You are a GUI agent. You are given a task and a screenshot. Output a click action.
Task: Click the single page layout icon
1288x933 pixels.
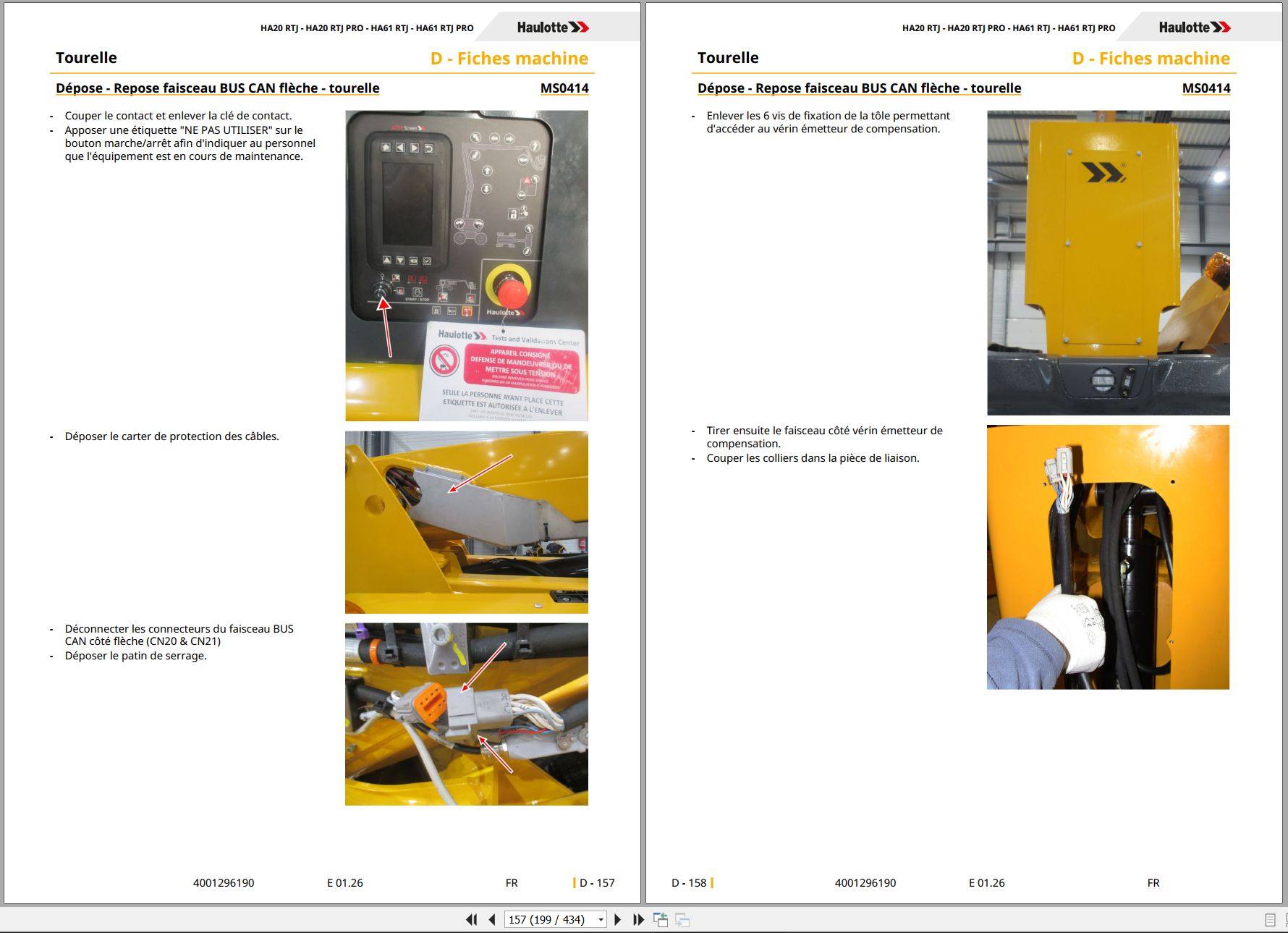[x=1270, y=920]
